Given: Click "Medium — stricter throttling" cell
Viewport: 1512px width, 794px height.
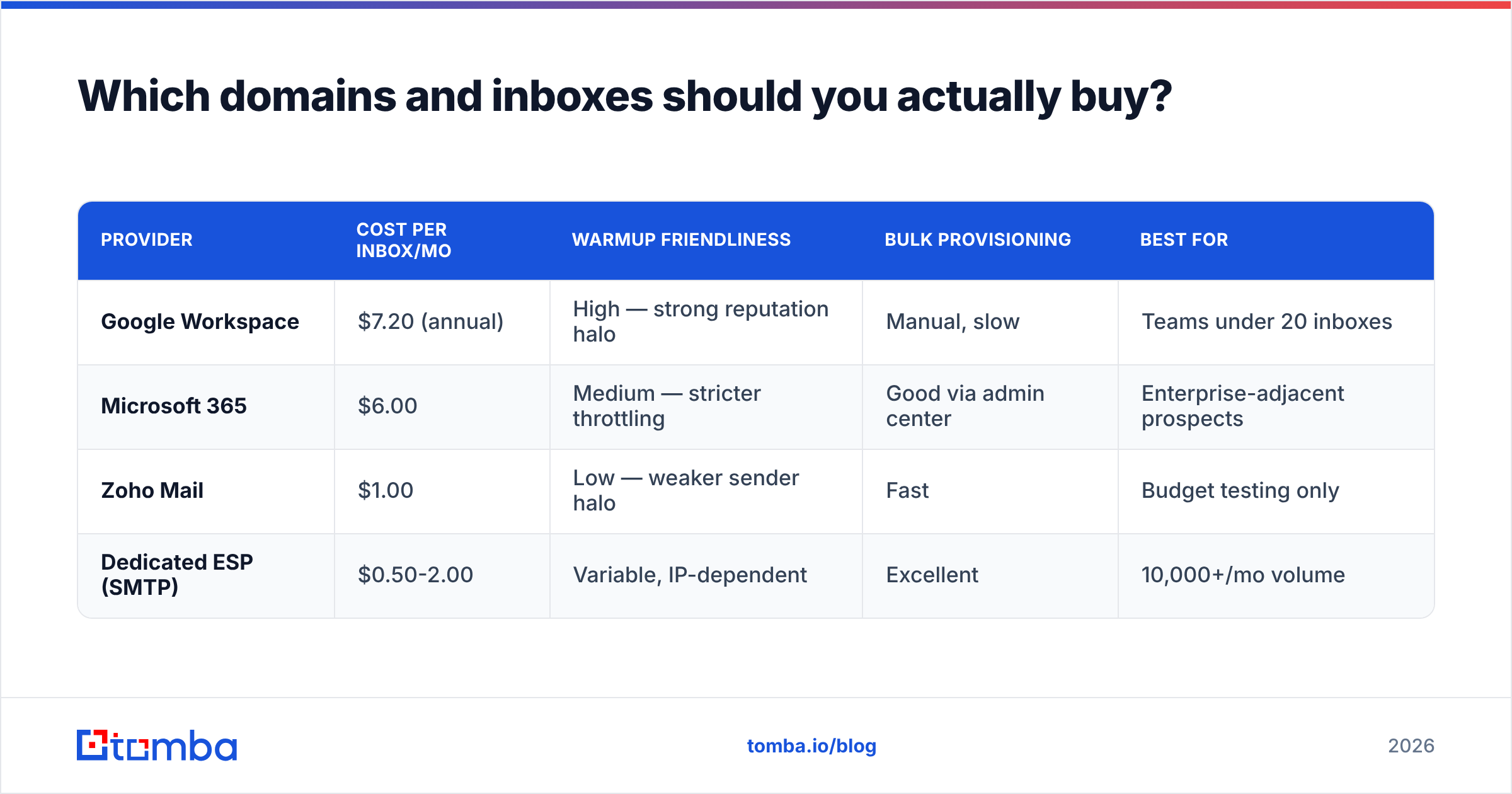Looking at the screenshot, I should pyautogui.click(x=706, y=406).
